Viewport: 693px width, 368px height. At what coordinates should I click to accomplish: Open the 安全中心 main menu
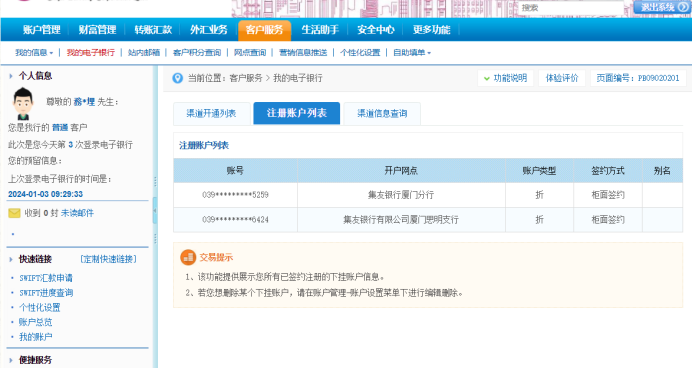pyautogui.click(x=376, y=30)
